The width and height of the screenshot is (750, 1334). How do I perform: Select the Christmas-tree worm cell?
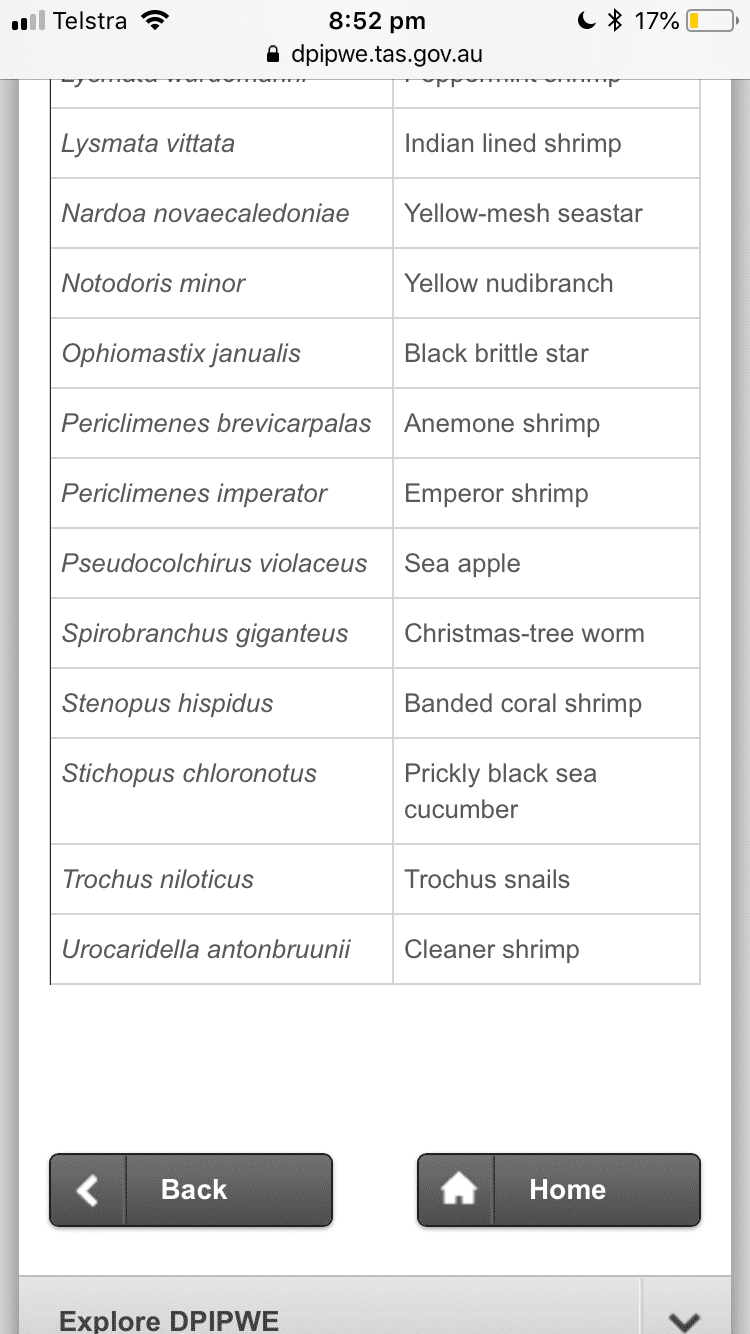tap(546, 633)
